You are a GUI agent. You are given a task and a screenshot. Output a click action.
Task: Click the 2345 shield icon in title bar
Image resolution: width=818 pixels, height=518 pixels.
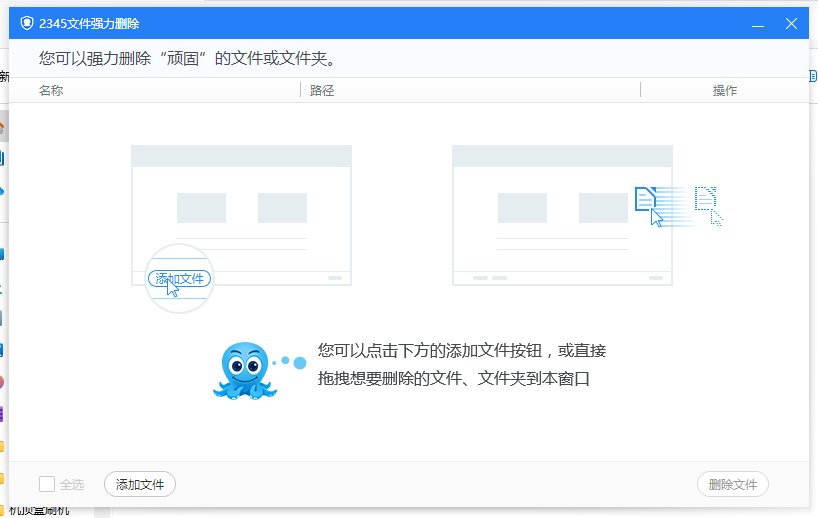[x=27, y=23]
